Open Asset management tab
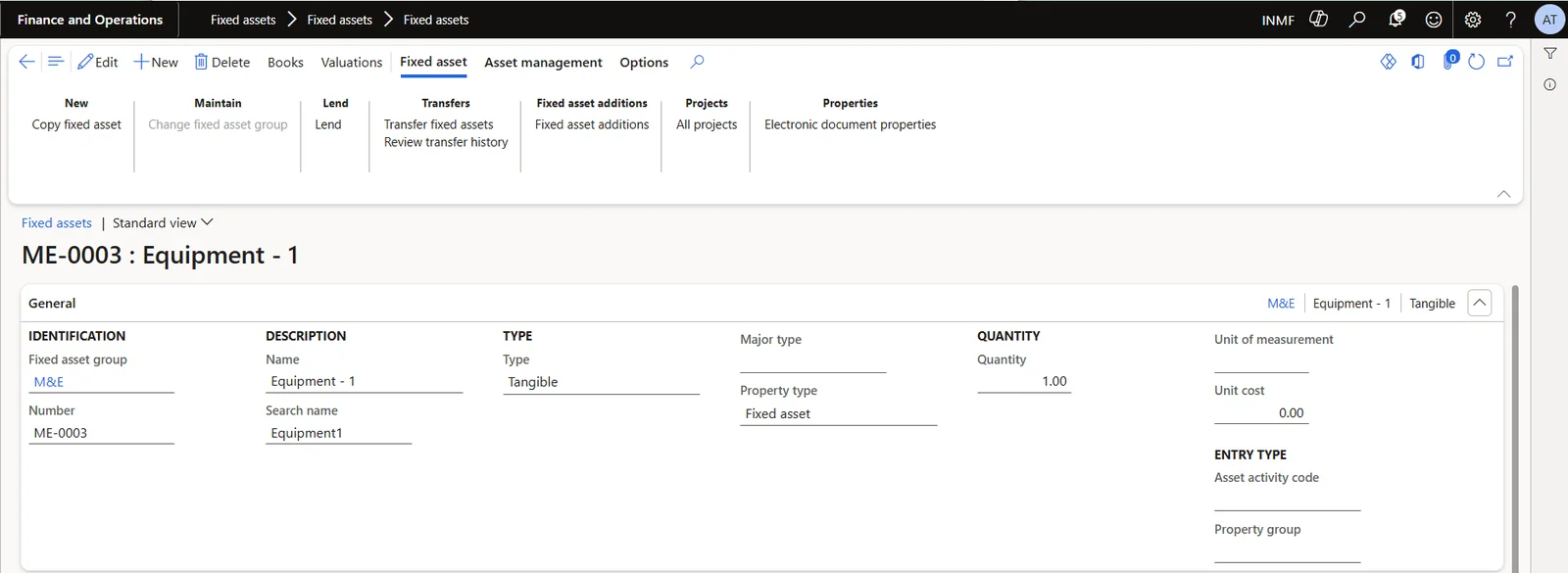Image resolution: width=1568 pixels, height=573 pixels. click(x=543, y=62)
